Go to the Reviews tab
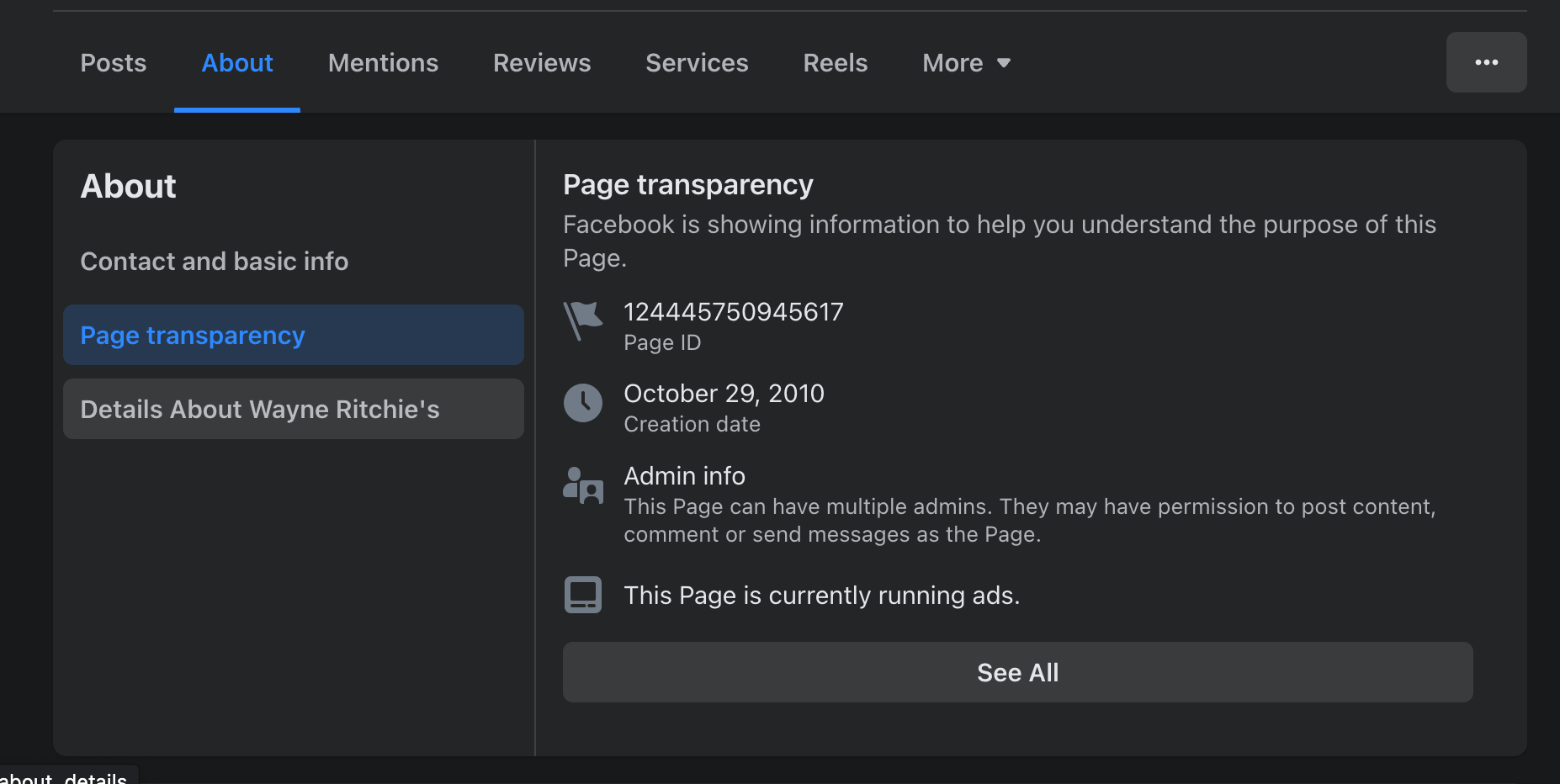 (x=542, y=63)
